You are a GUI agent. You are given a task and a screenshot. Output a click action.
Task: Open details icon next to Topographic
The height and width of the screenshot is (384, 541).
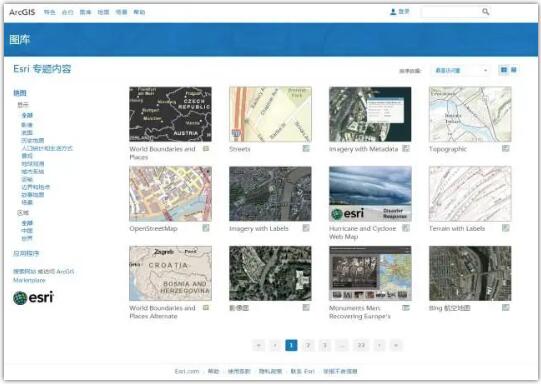[505, 148]
